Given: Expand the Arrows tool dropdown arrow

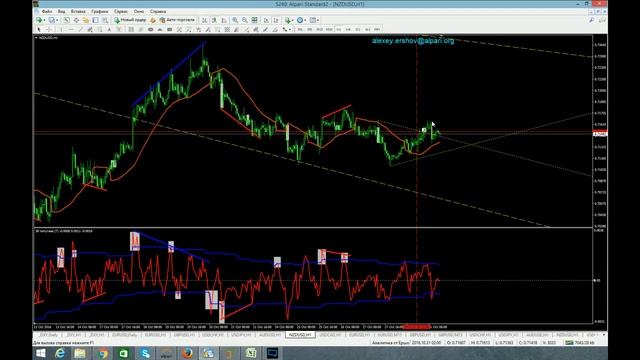Looking at the screenshot, I should pos(290,29).
